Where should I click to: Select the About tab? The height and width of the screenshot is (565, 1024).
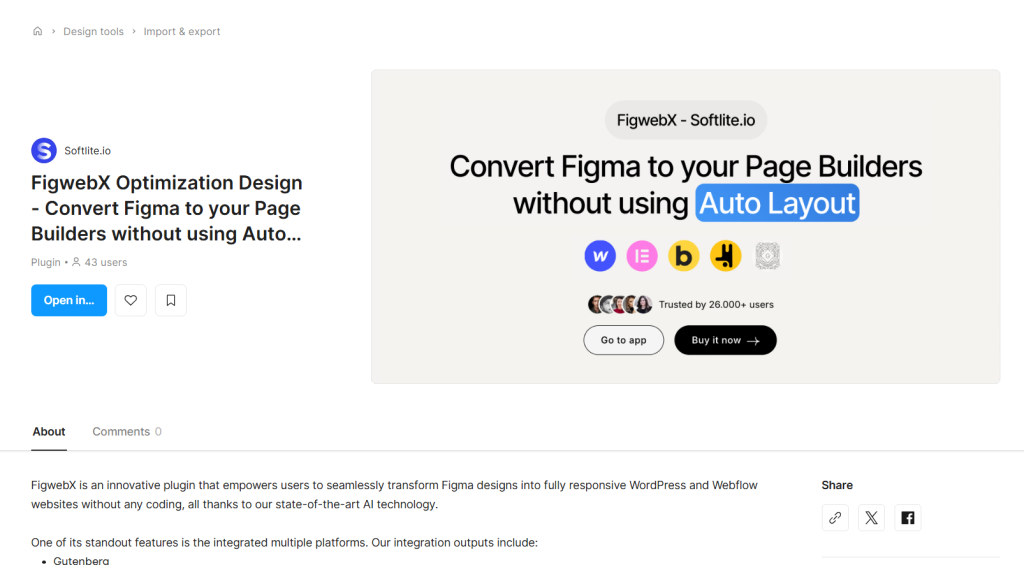click(x=49, y=432)
